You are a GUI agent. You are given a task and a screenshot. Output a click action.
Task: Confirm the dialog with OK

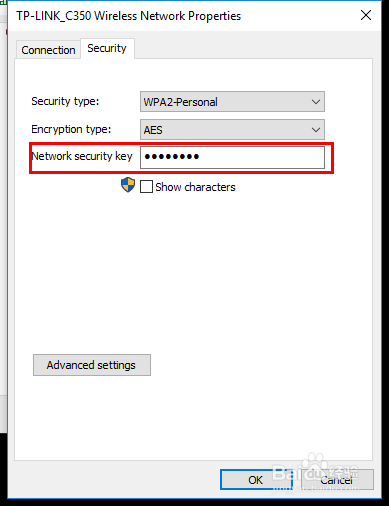(256, 480)
